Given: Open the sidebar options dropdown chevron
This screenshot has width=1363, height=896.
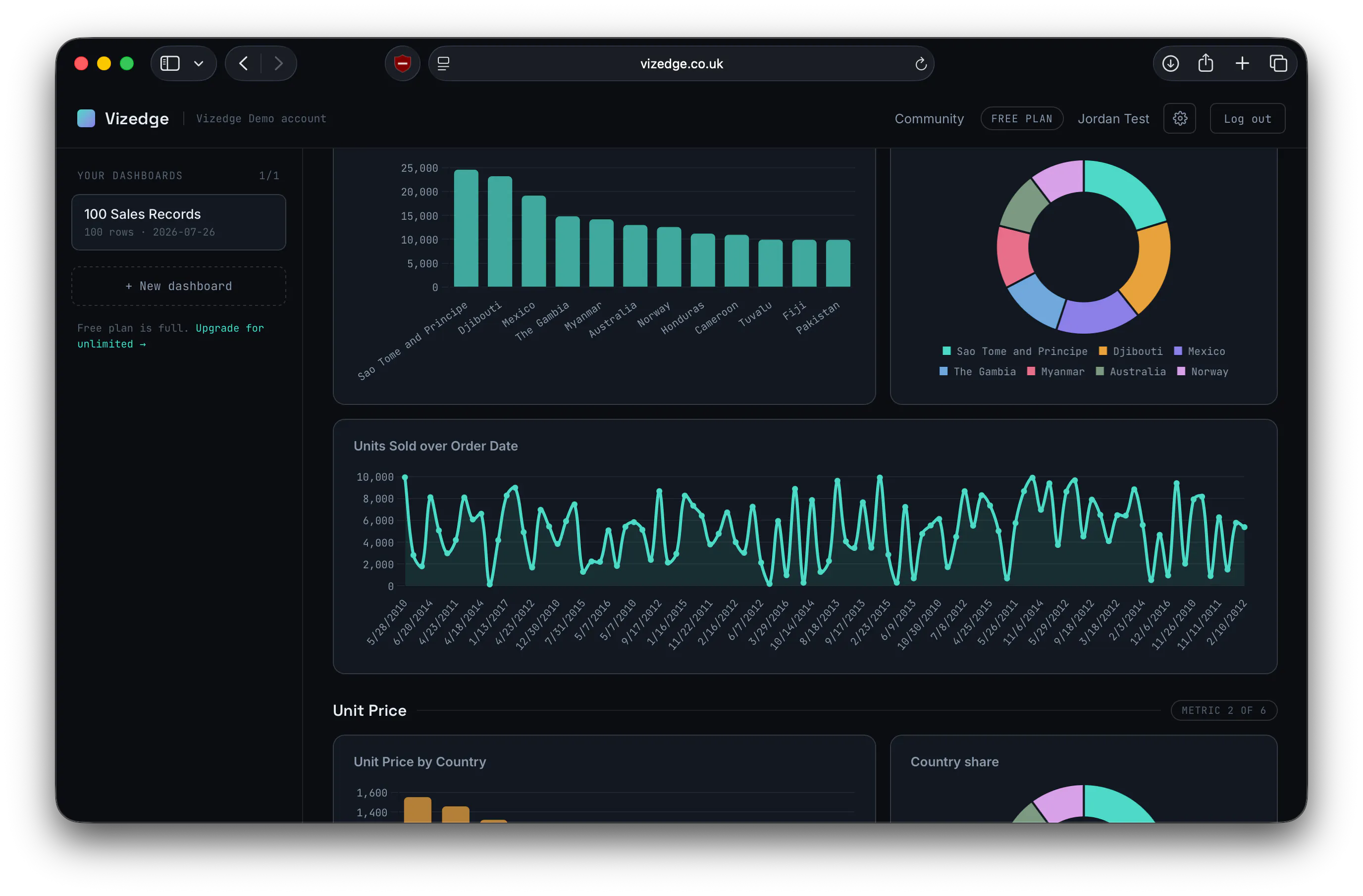Looking at the screenshot, I should coord(199,63).
